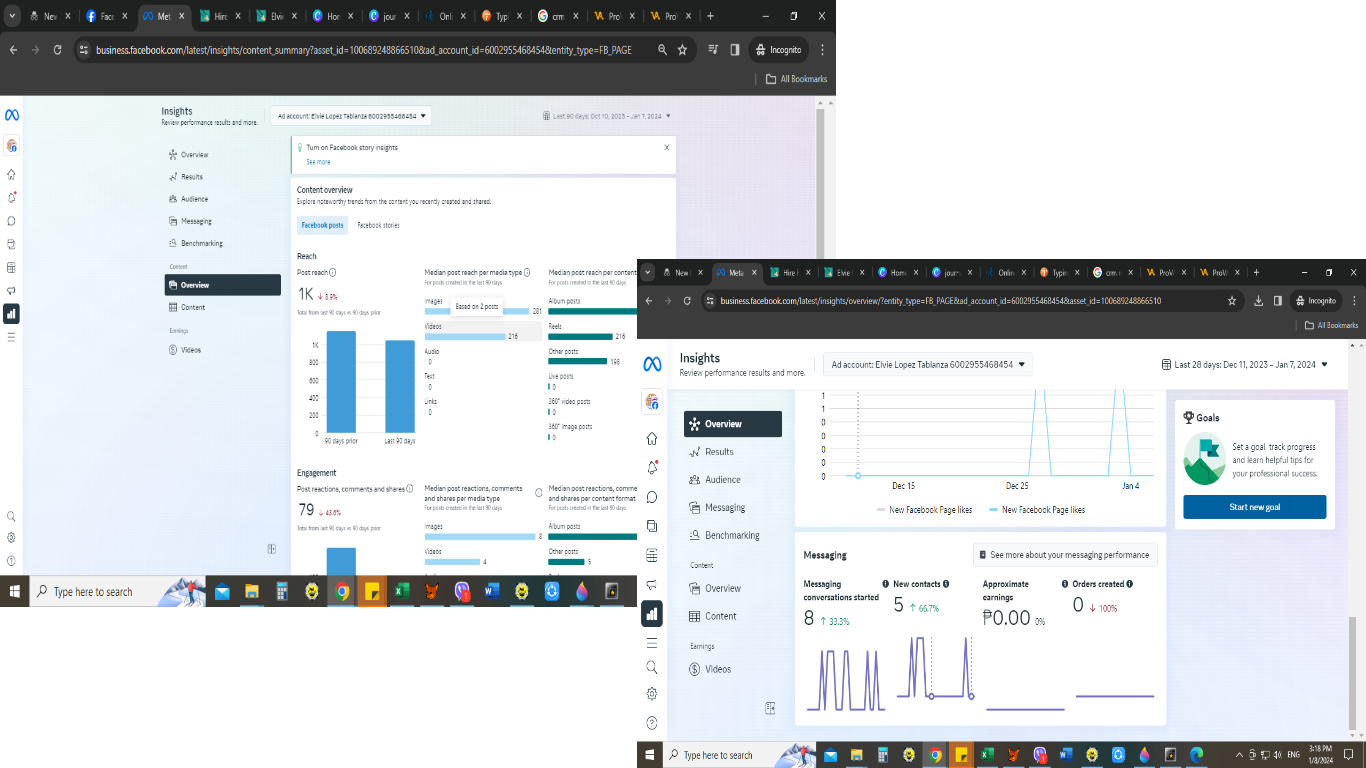Open the Settings gear in the back window
This screenshot has height=768, width=1366.
[12, 537]
